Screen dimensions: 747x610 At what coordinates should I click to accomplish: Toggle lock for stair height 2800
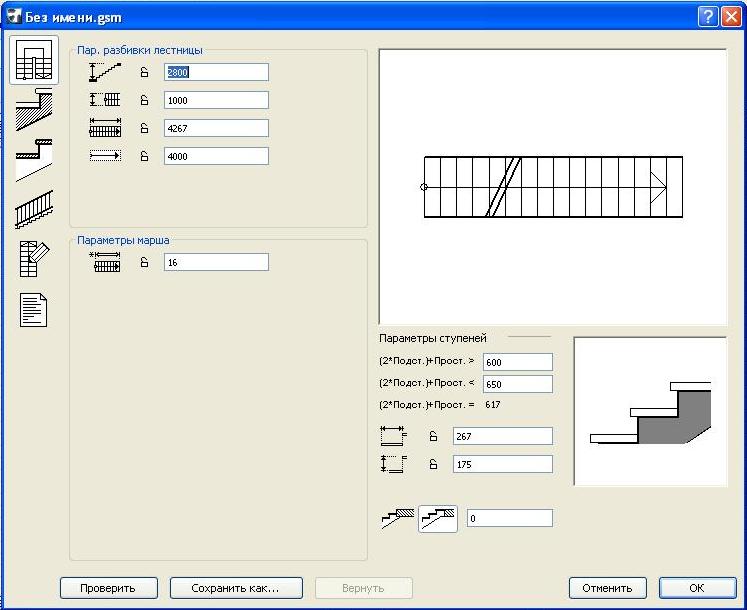(144, 72)
